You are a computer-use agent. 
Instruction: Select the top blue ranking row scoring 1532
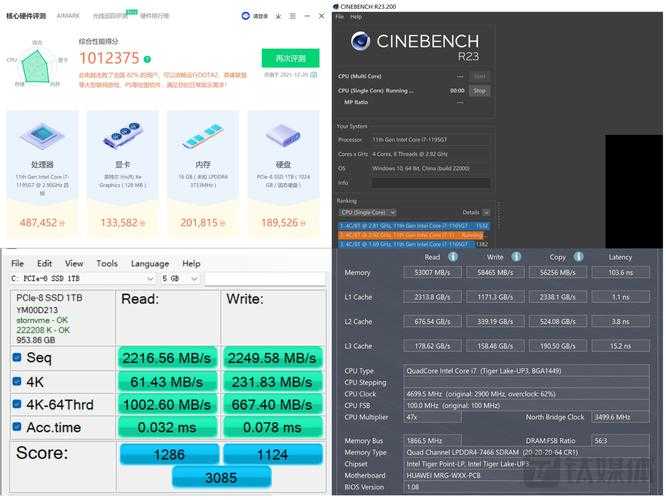pyautogui.click(x=414, y=226)
